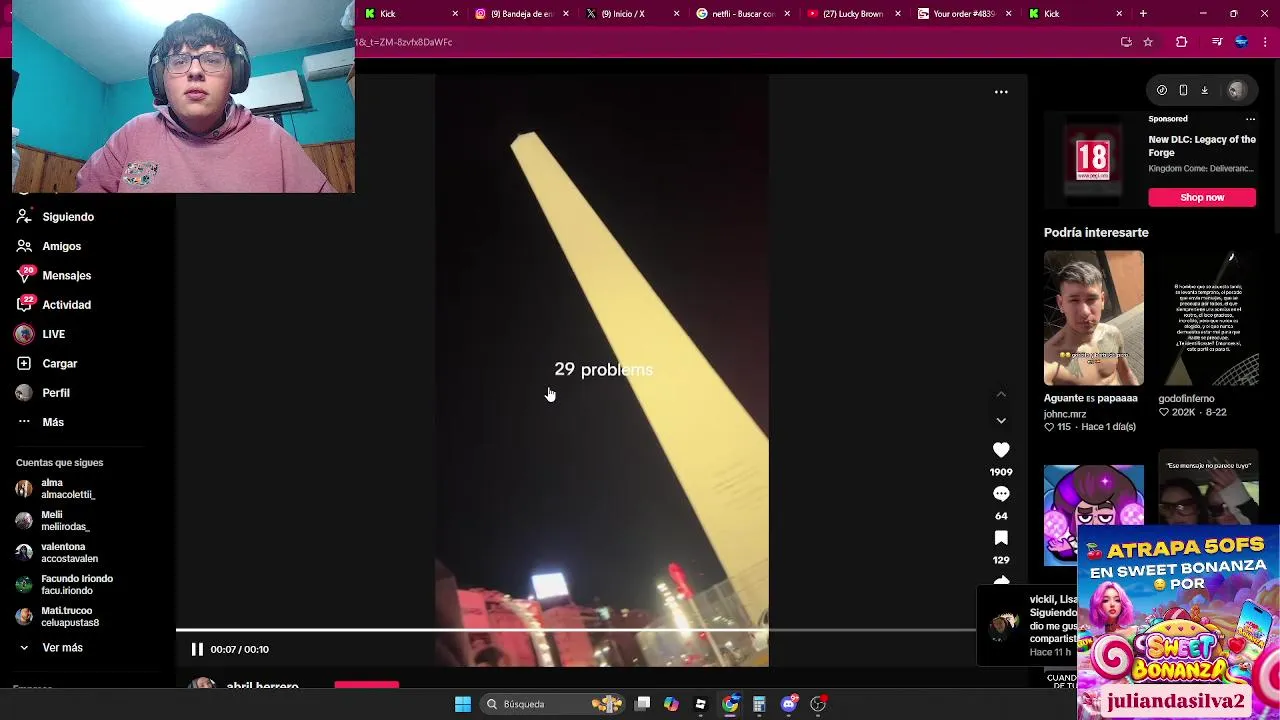Viewport: 1280px width, 720px height.
Task: Open the godofinferno video thumbnail
Action: (1208, 318)
